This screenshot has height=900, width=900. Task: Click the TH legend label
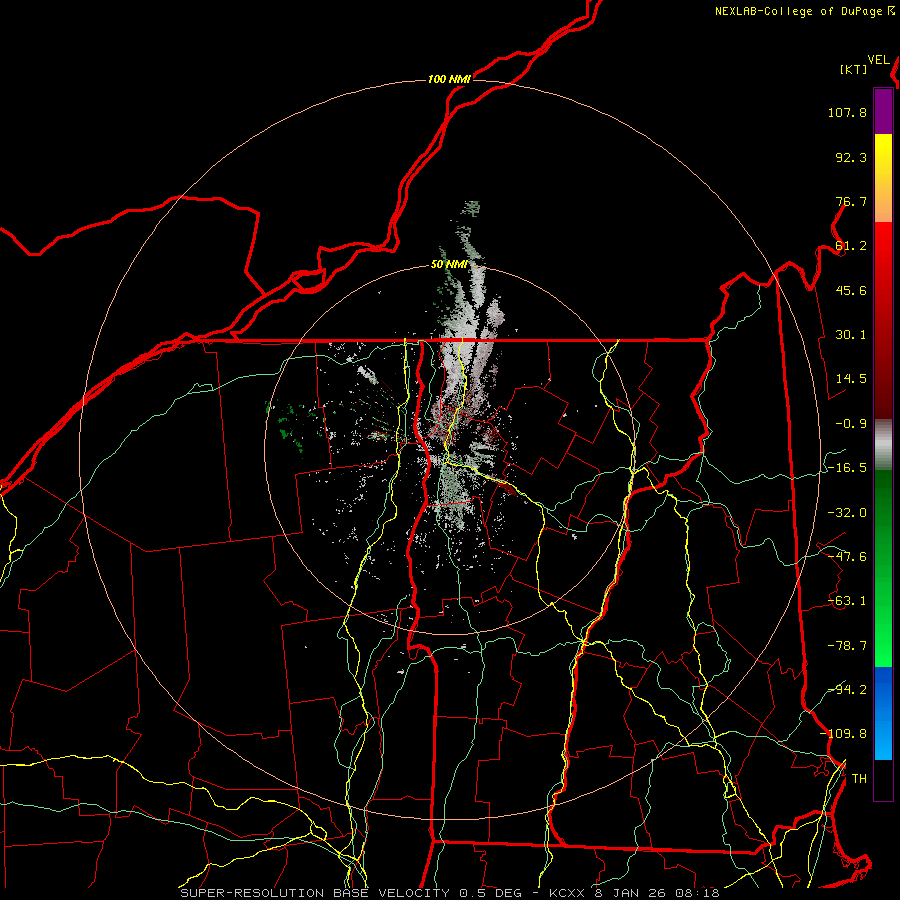[x=859, y=779]
